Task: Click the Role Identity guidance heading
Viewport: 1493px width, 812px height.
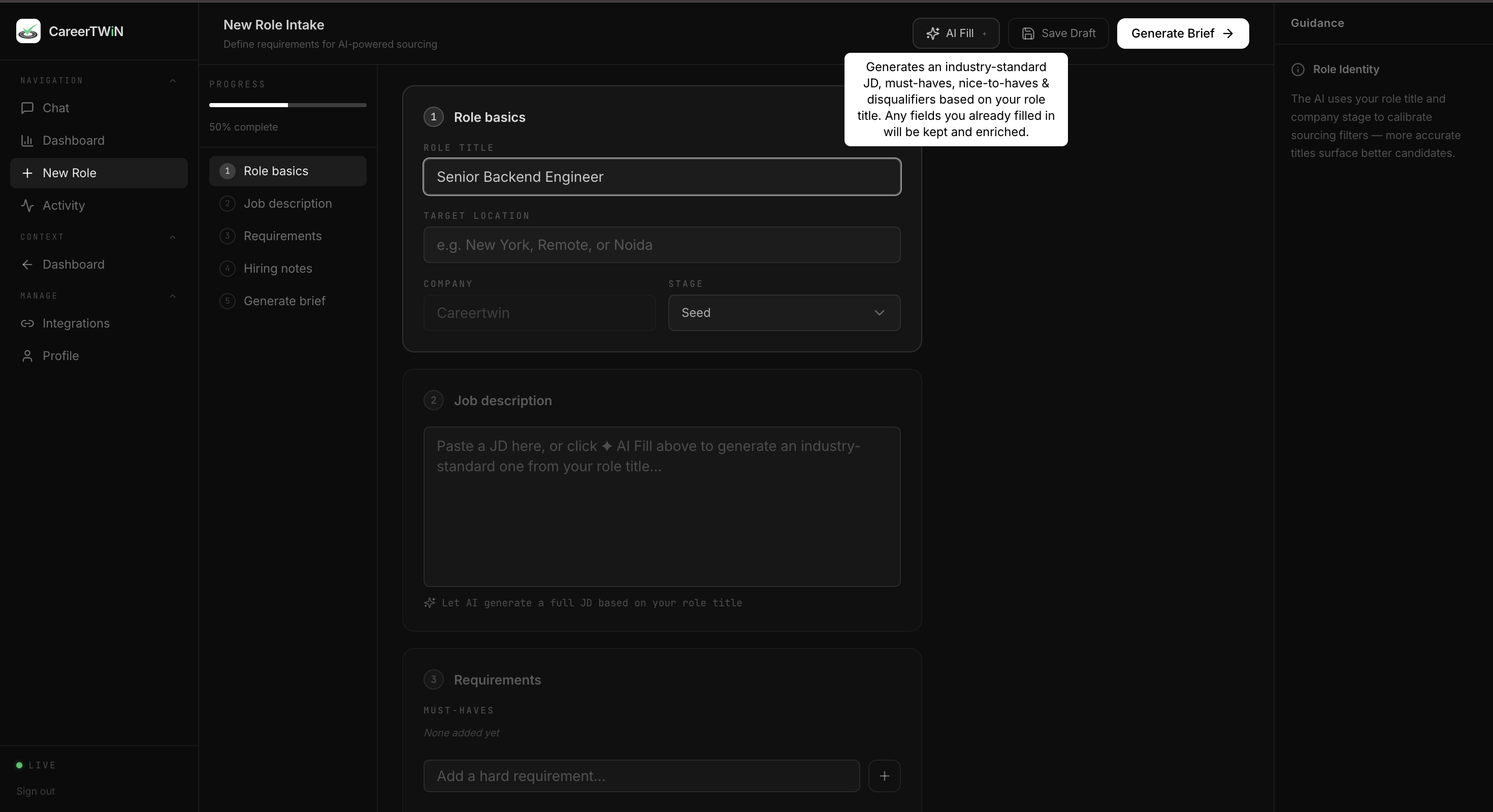Action: (x=1346, y=70)
